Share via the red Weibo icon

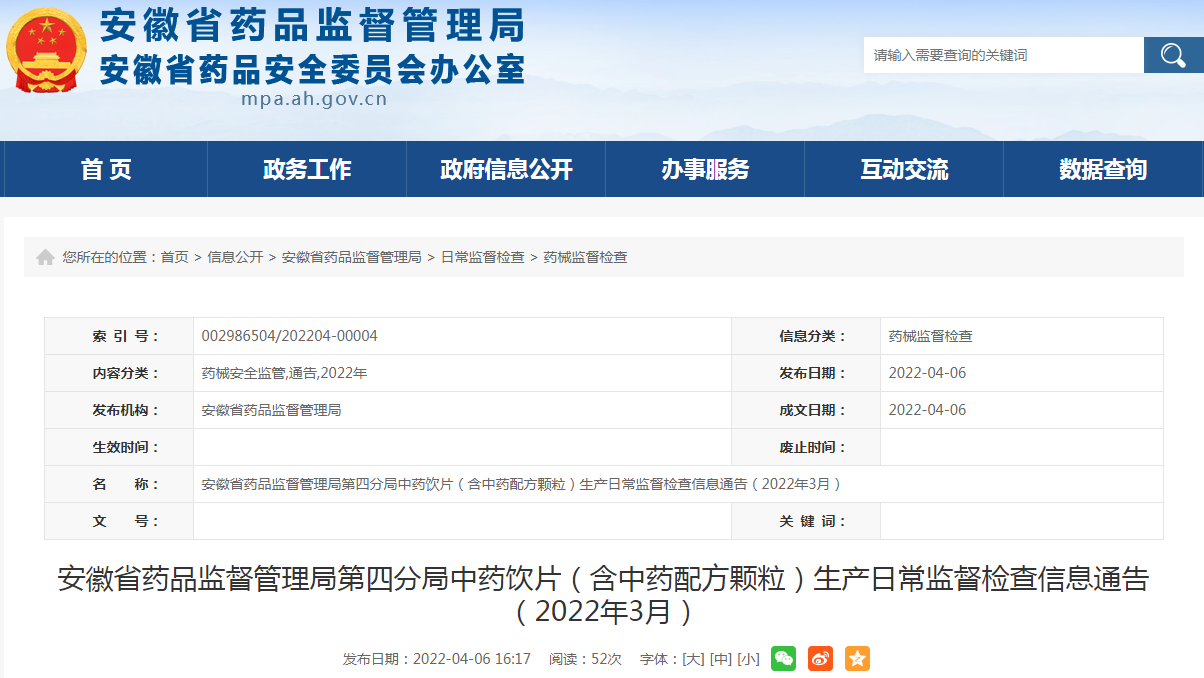pyautogui.click(x=820, y=658)
